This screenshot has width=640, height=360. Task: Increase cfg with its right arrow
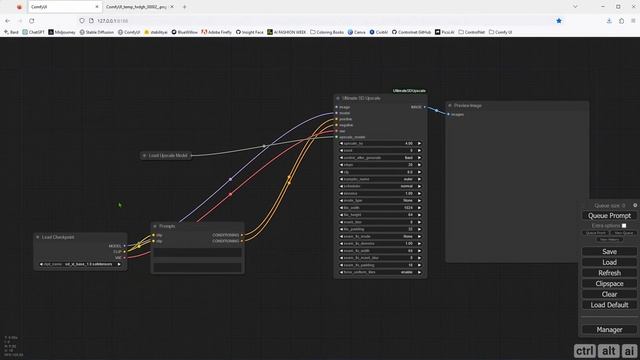419,172
